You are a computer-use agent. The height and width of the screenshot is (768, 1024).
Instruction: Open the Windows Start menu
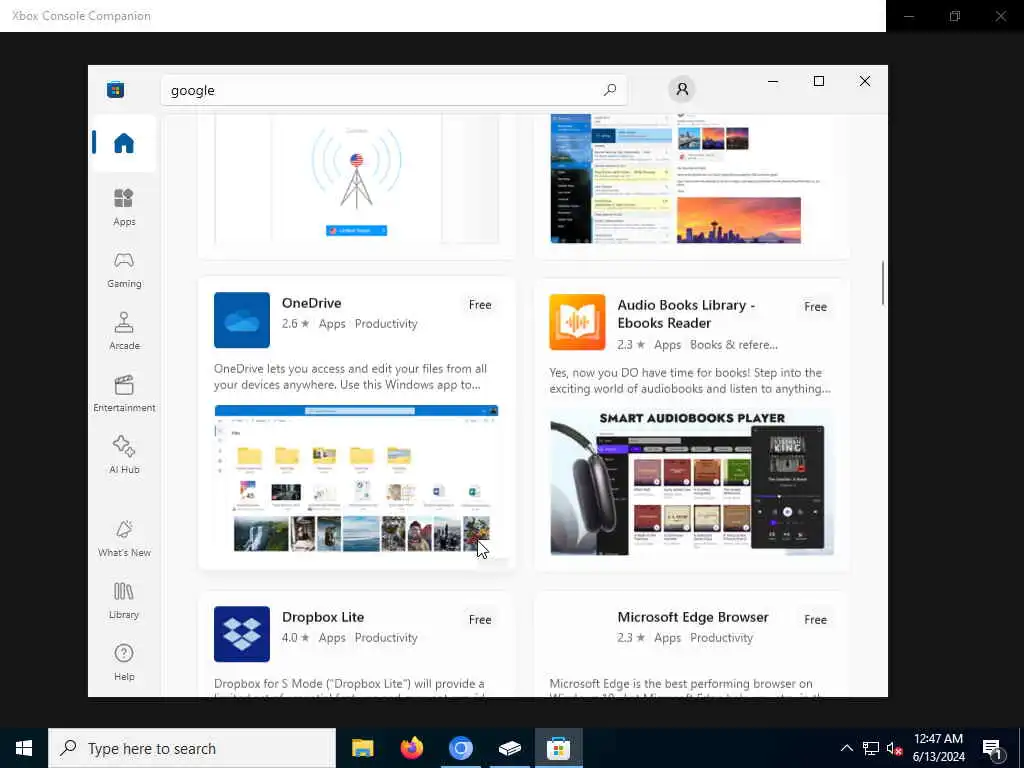tap(24, 748)
